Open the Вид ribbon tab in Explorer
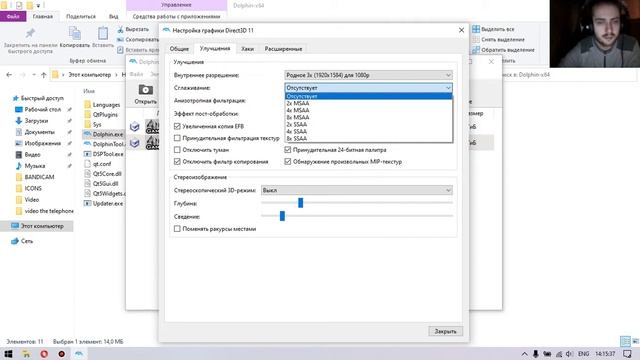640x360 pixels. [113, 16]
